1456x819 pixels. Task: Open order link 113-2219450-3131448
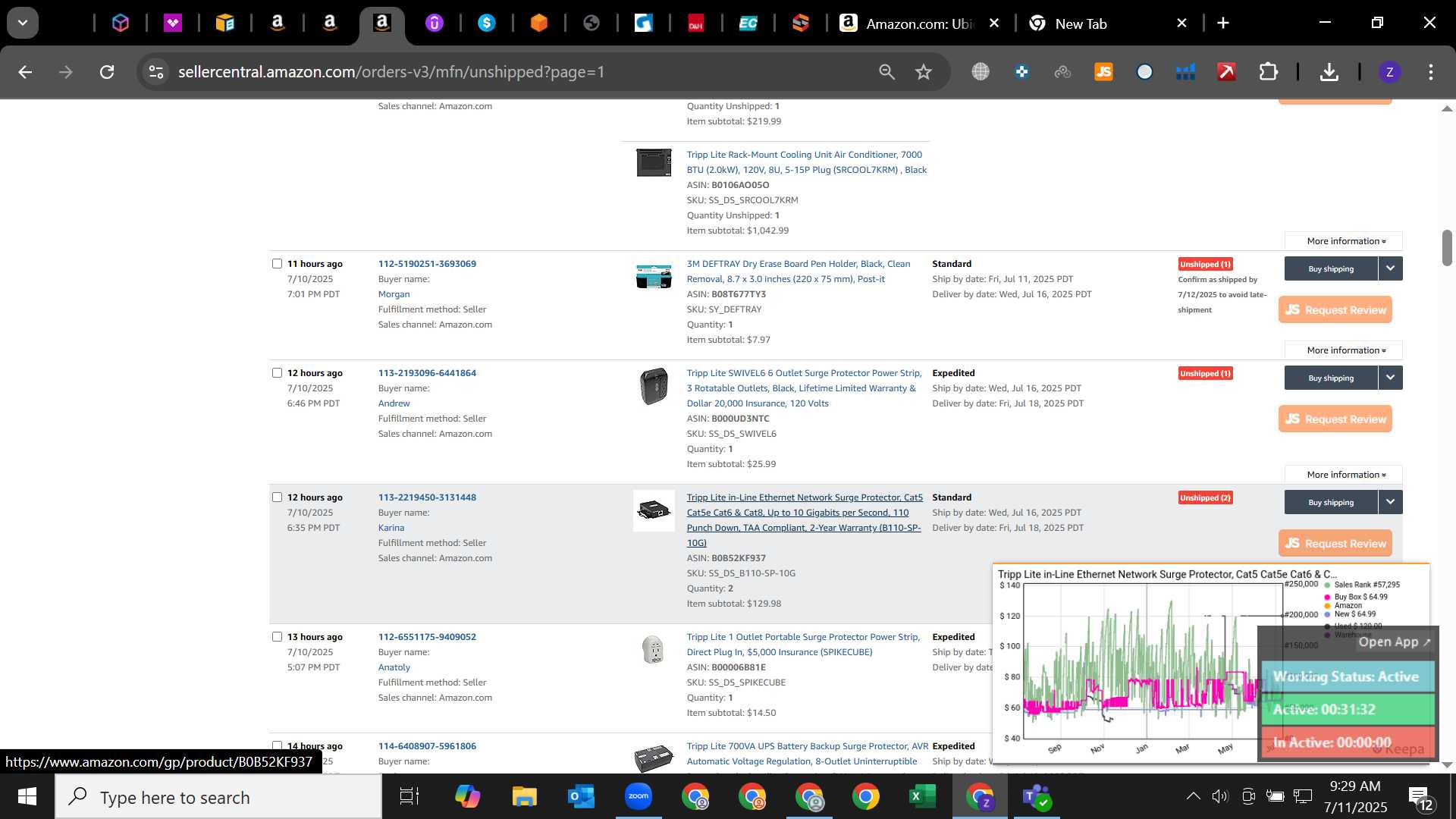pos(427,497)
